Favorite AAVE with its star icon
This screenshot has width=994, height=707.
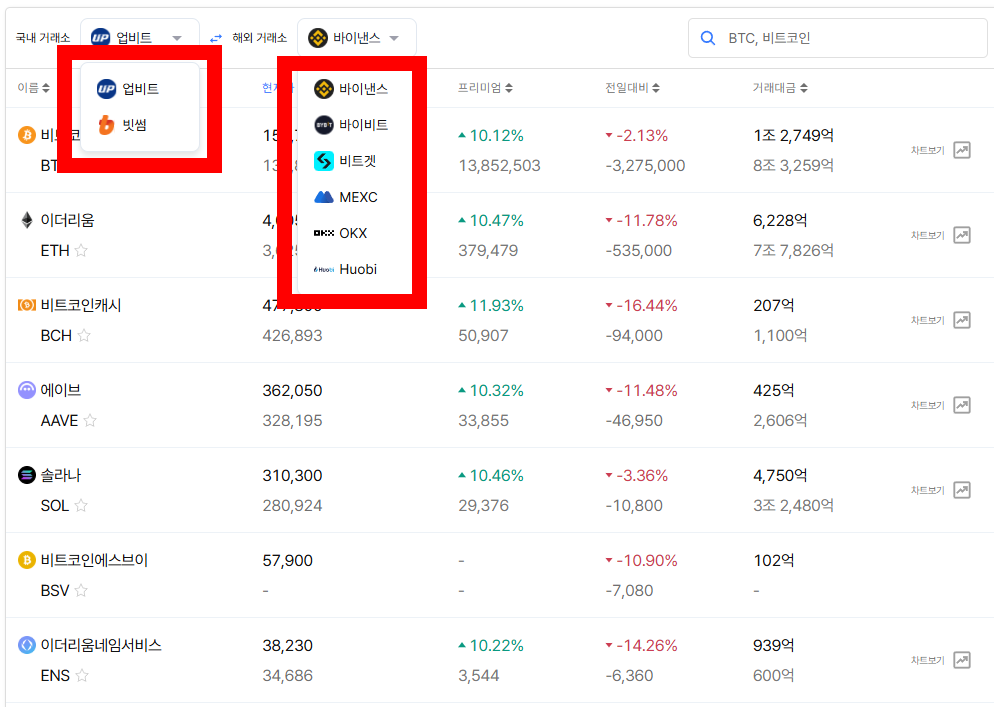[90, 420]
